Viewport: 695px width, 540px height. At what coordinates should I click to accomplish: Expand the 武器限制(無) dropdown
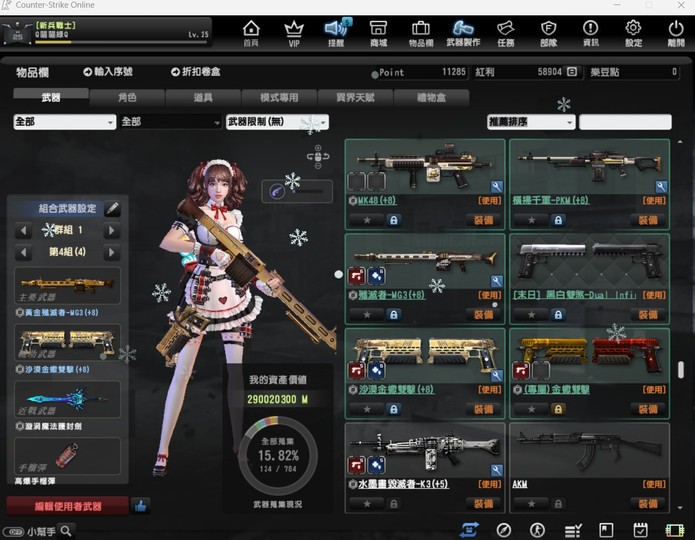(x=277, y=122)
